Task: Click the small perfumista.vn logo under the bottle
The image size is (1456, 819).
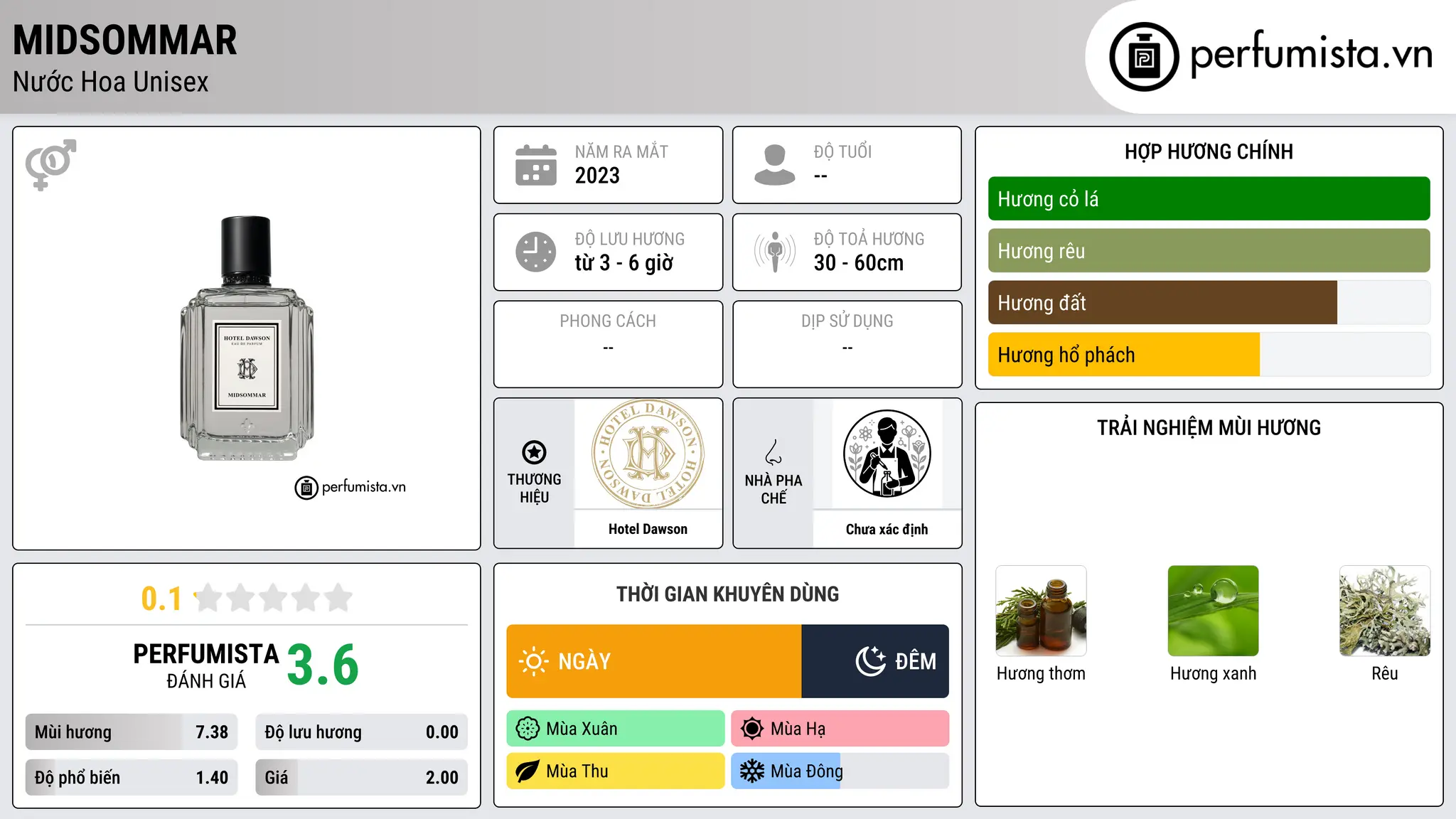Action: pyautogui.click(x=350, y=488)
